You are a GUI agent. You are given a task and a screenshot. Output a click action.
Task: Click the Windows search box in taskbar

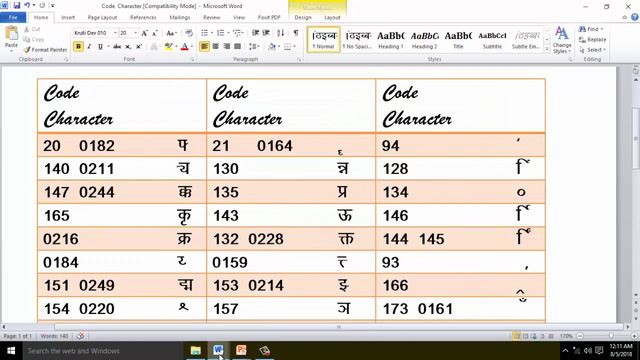[x=102, y=351]
